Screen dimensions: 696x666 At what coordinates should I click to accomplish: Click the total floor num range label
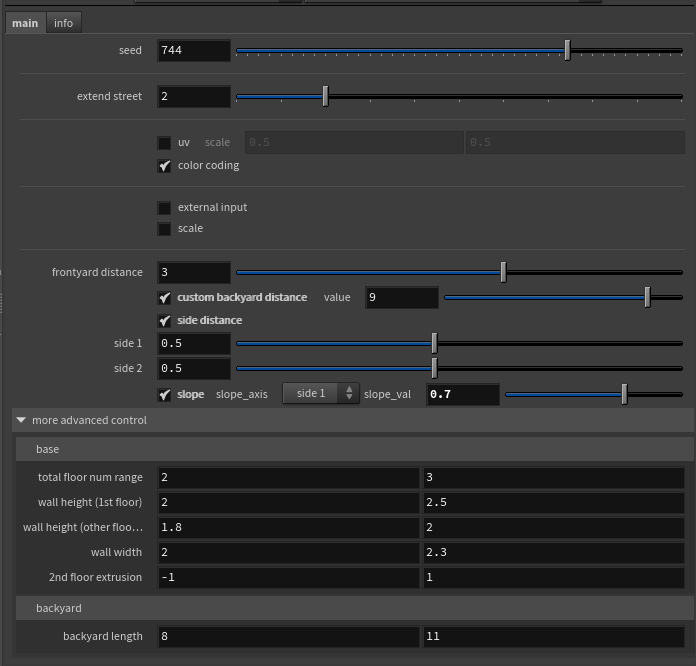(x=90, y=477)
